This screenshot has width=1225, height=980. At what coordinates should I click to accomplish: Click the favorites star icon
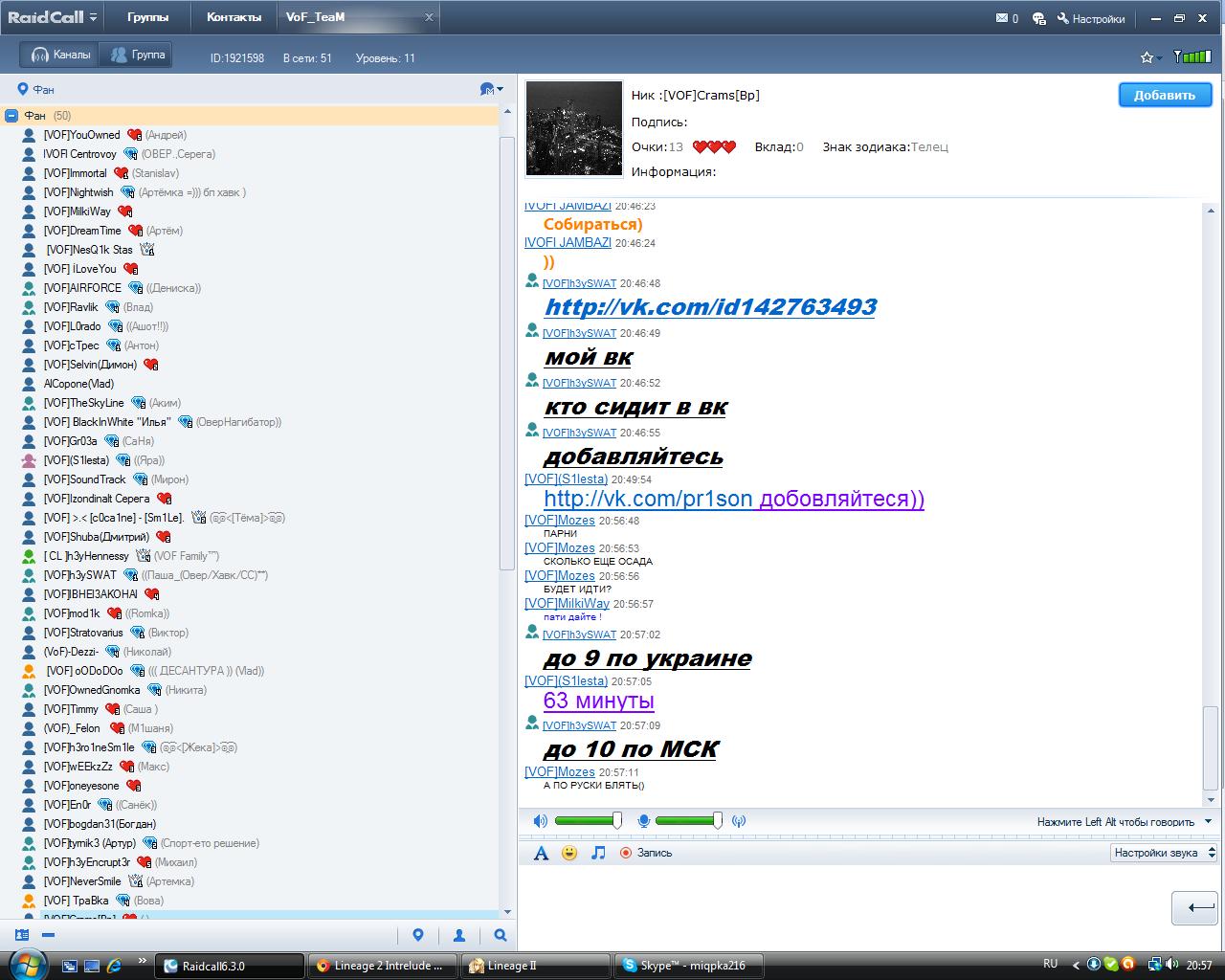click(1147, 57)
